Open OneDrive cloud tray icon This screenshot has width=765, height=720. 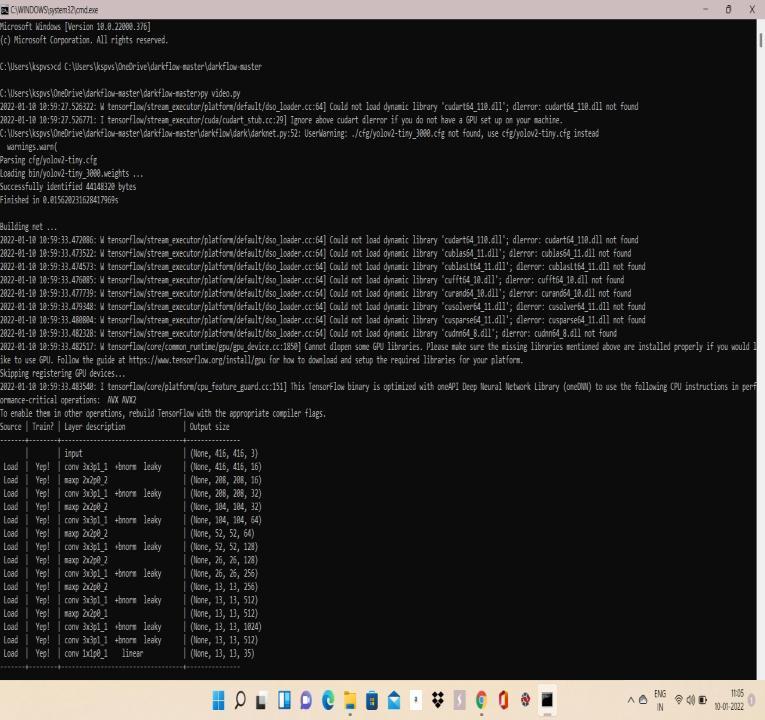(x=643, y=700)
